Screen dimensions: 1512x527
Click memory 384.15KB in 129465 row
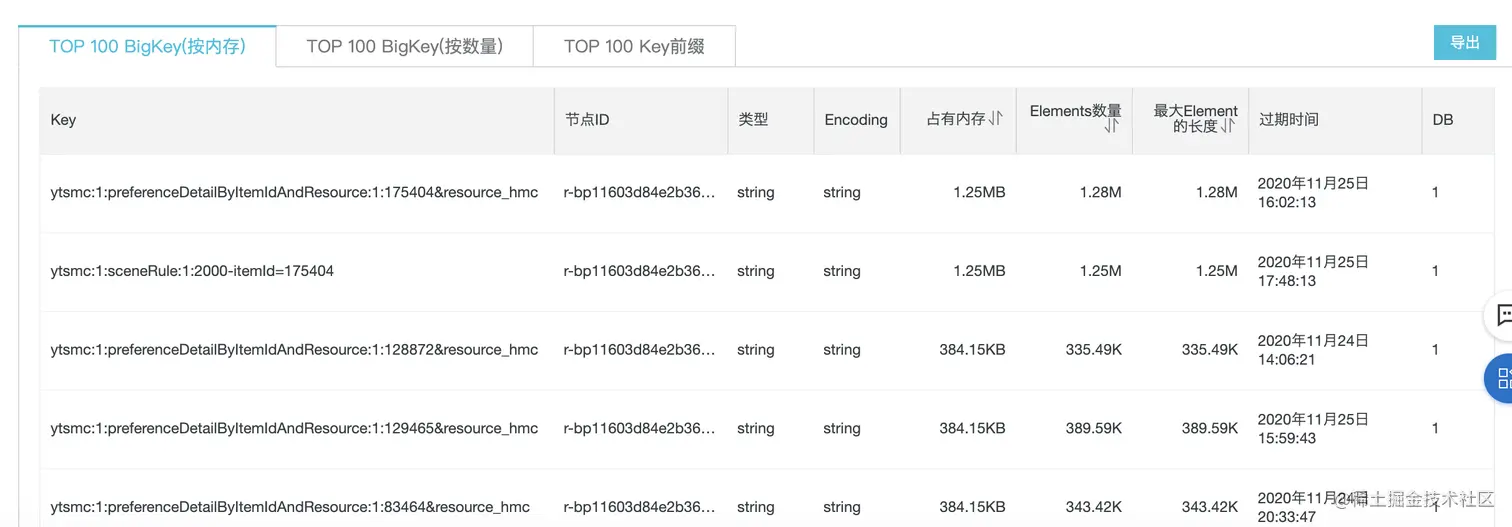click(x=972, y=428)
